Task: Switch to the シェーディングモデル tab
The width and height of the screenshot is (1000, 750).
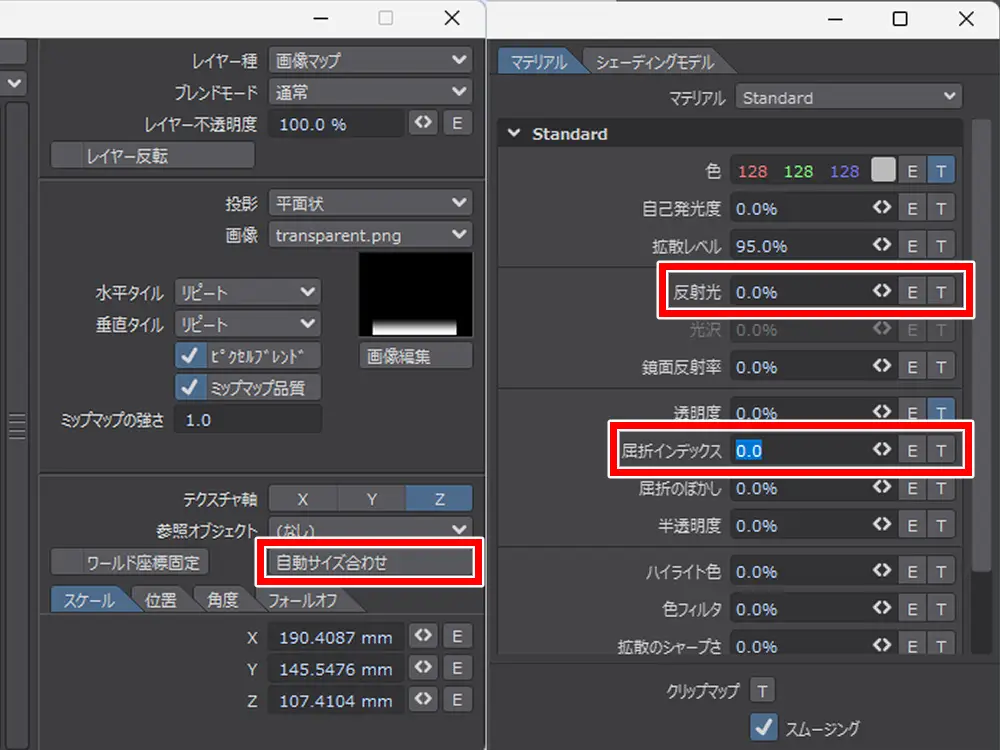Action: point(655,62)
